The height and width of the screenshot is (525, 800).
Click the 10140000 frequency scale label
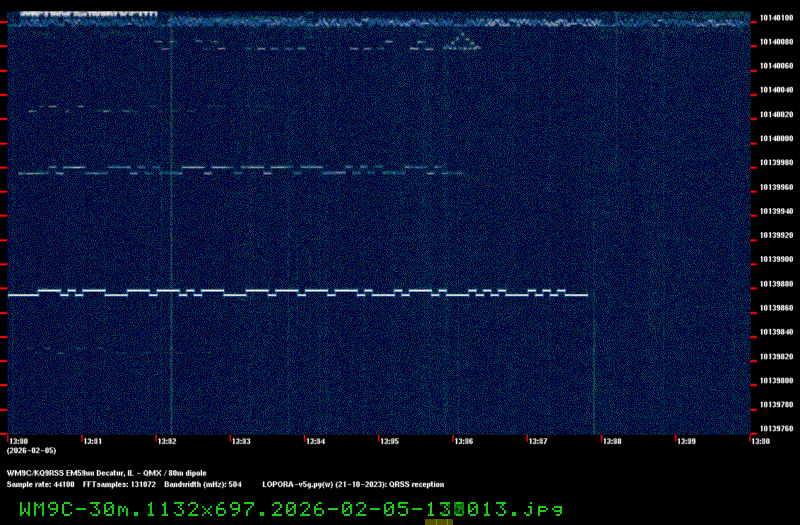click(x=776, y=139)
